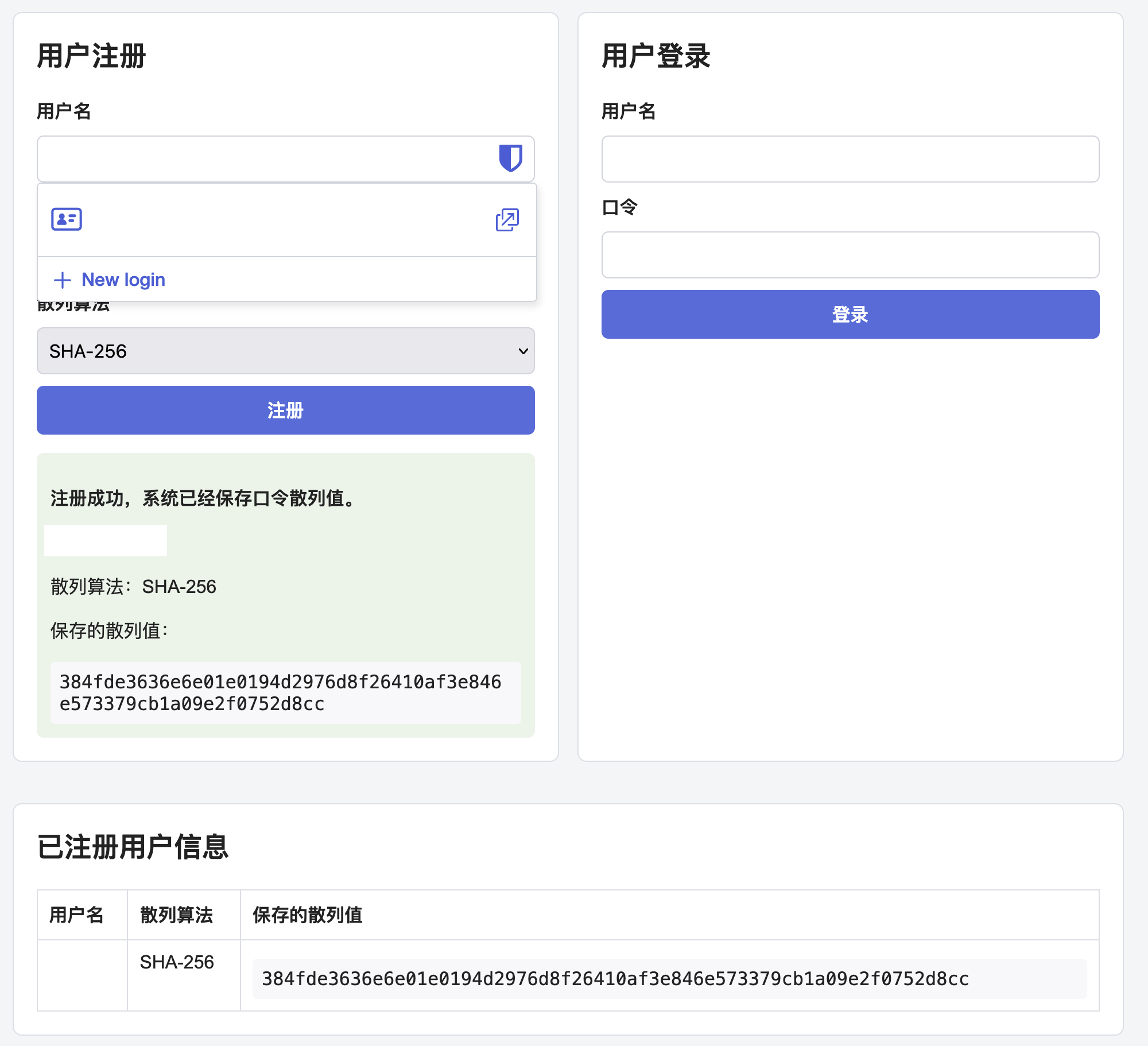Select the identity card autofill entry icon
Screen dimensions: 1148x1046
click(67, 219)
